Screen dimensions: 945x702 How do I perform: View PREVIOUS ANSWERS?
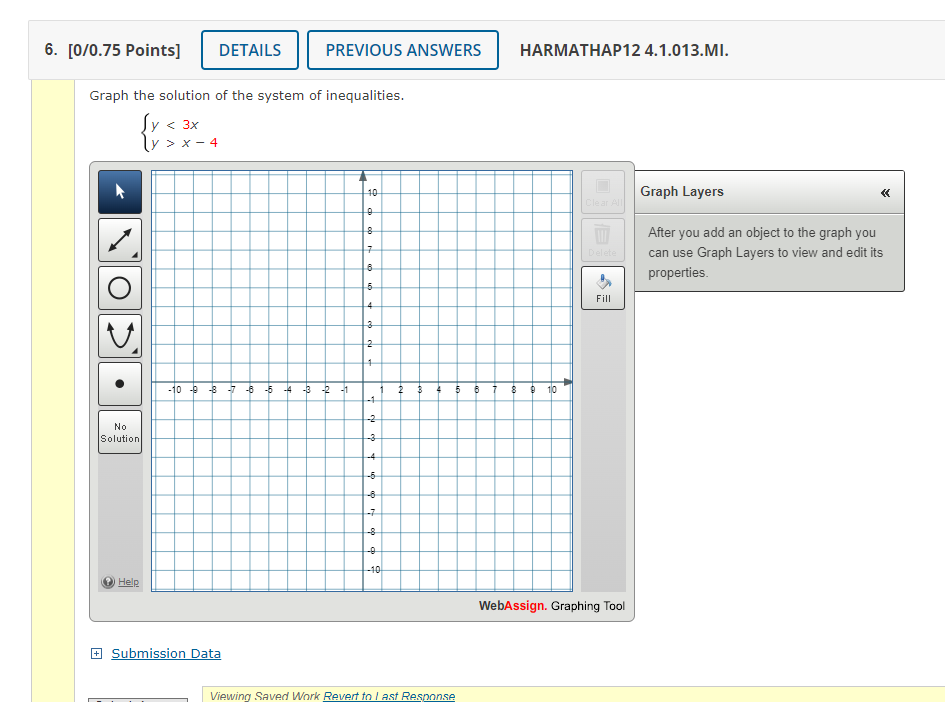tap(403, 49)
